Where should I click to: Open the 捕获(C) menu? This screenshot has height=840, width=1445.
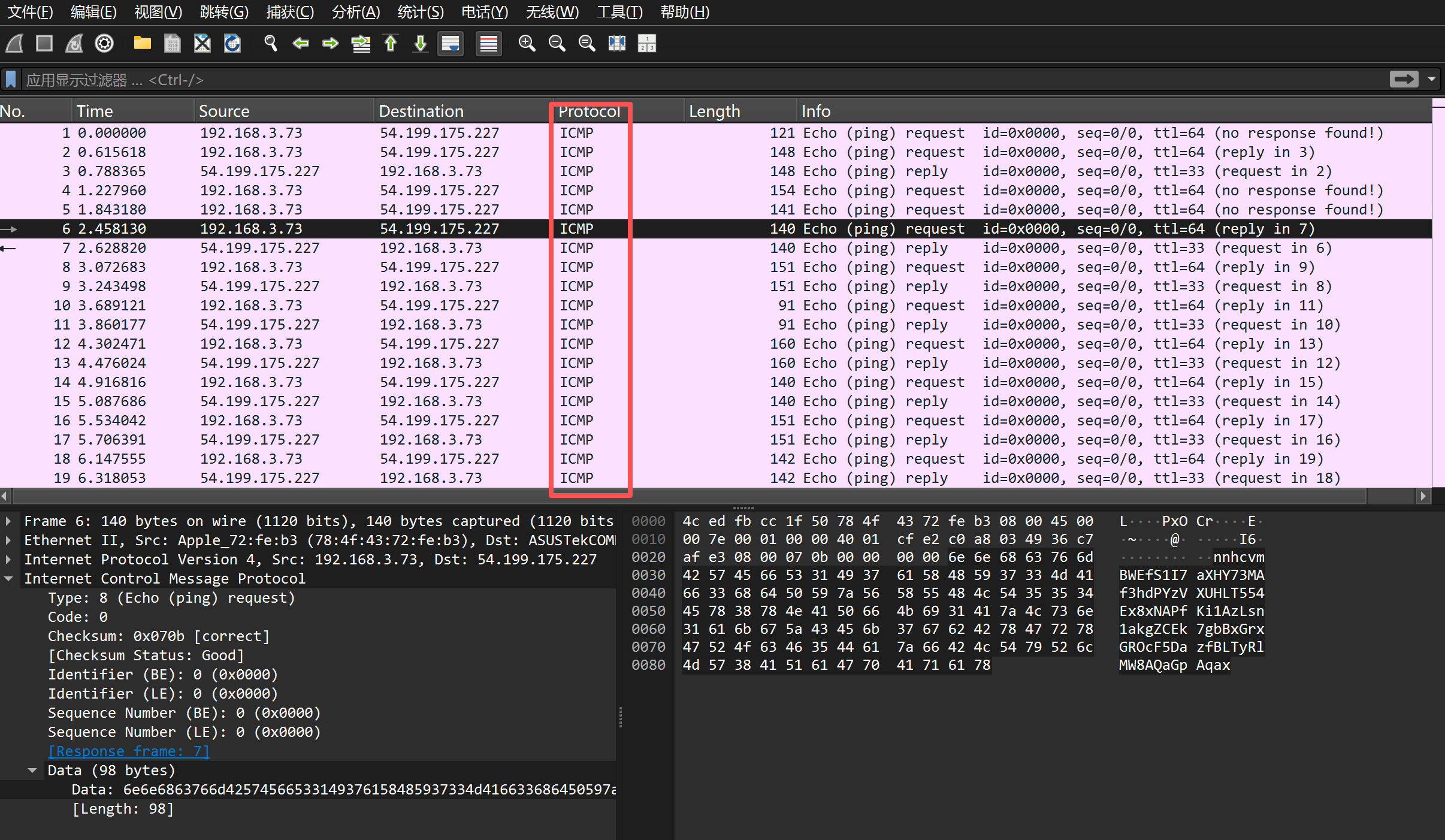(x=290, y=12)
